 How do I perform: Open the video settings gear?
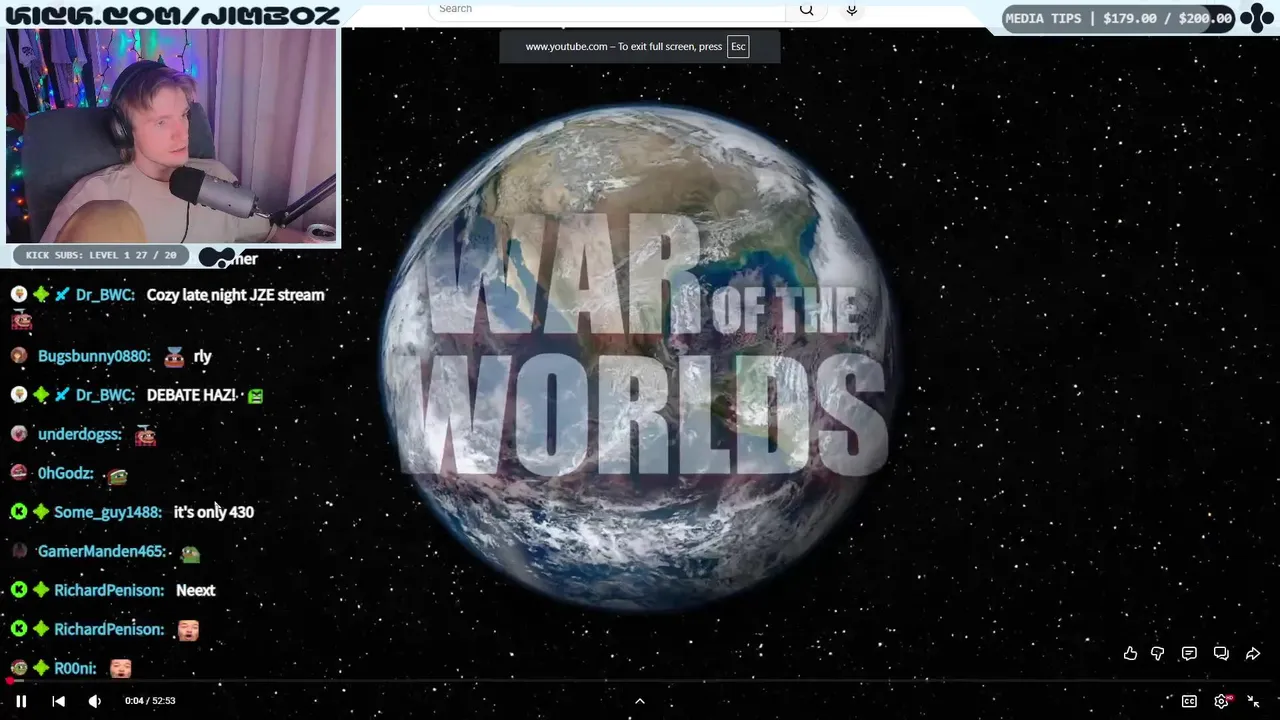(x=1222, y=701)
